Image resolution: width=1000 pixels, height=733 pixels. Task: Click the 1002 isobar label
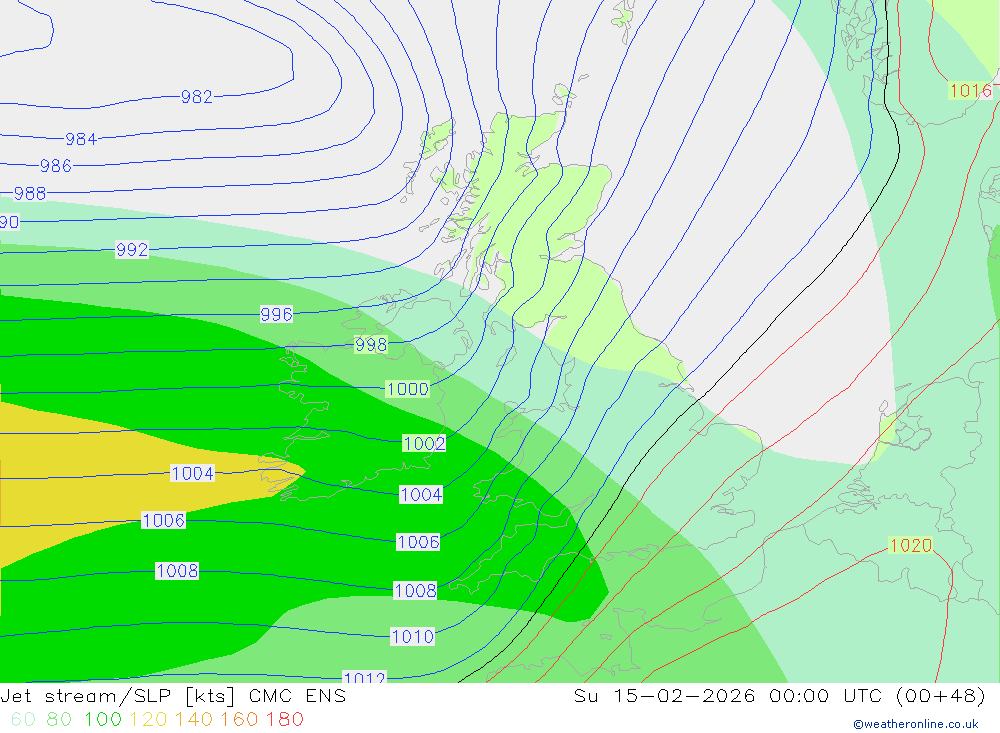(424, 443)
